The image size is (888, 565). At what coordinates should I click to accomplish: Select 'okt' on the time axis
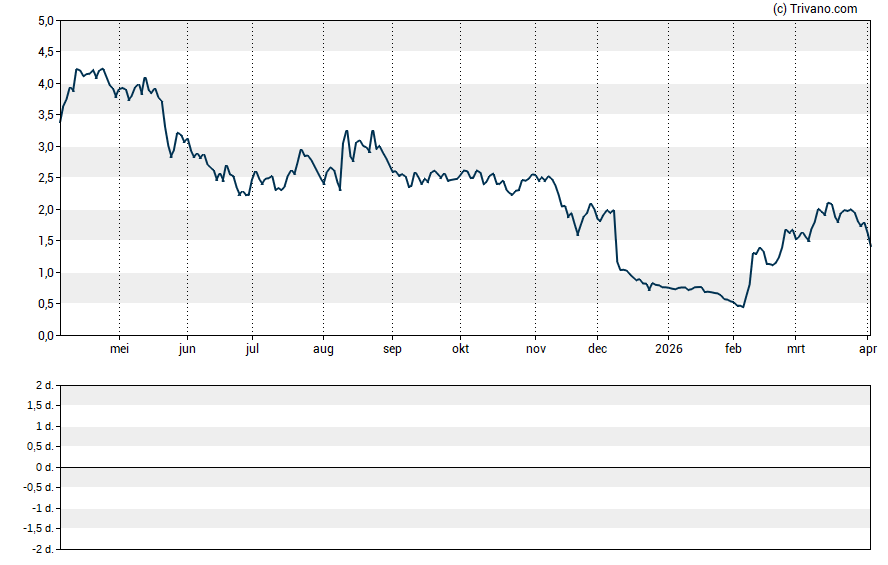coord(460,349)
